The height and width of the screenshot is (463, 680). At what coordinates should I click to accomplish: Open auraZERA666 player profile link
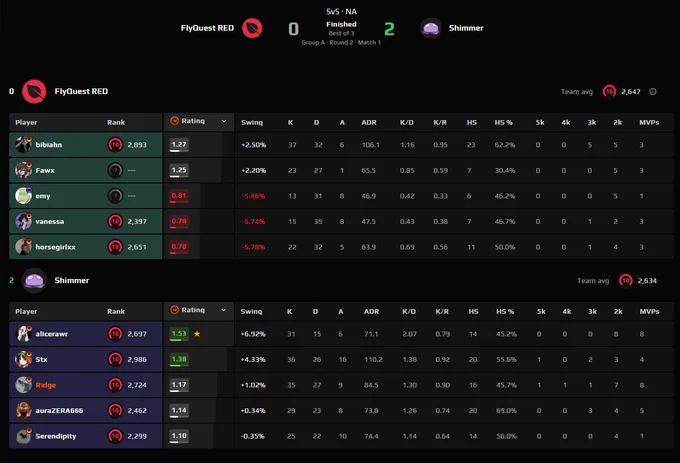click(x=59, y=411)
